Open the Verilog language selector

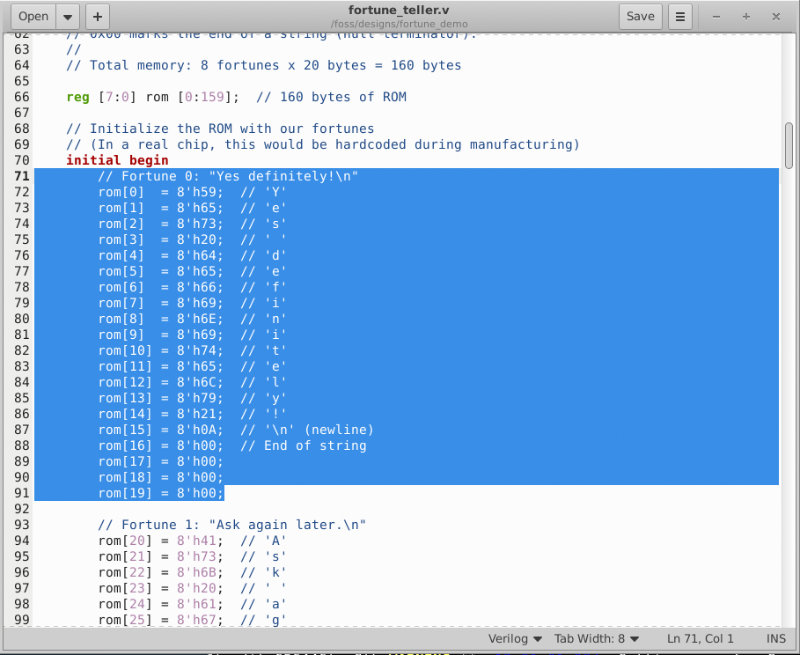(x=512, y=638)
